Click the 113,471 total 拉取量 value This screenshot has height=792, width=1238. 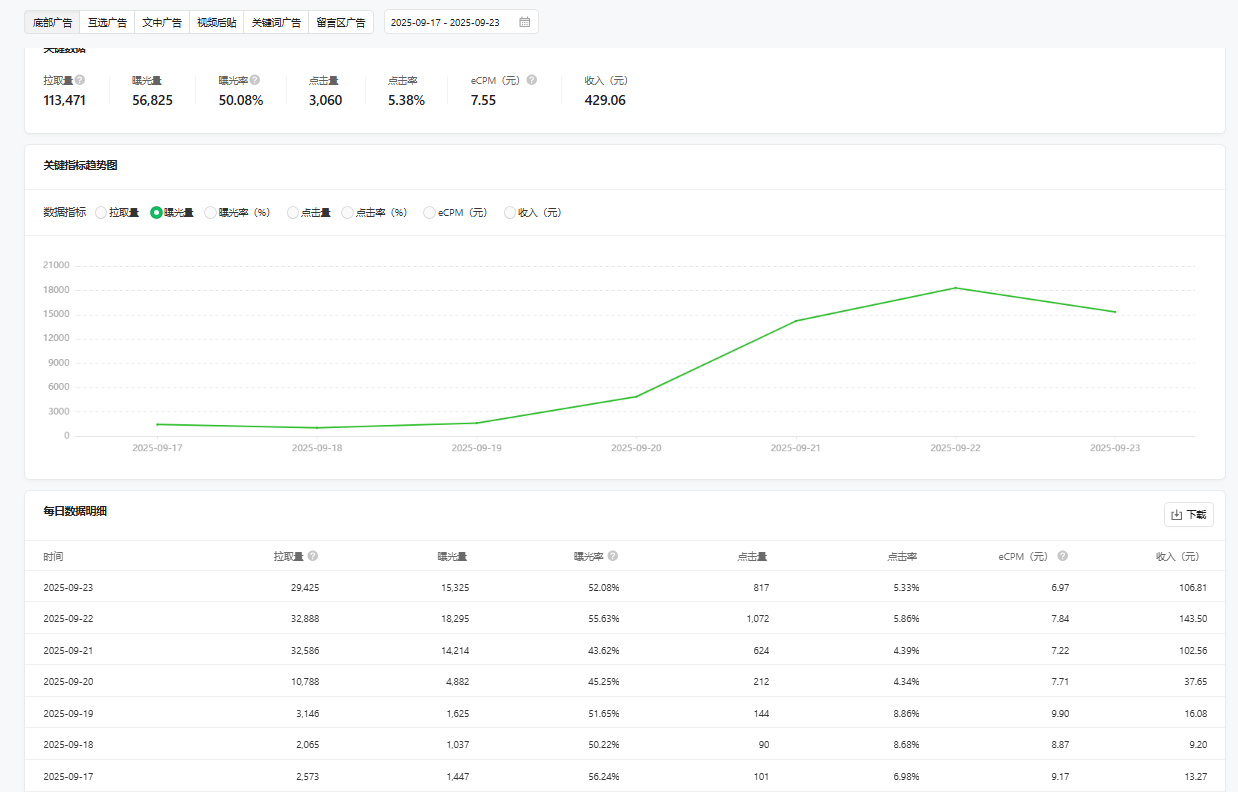click(x=65, y=100)
